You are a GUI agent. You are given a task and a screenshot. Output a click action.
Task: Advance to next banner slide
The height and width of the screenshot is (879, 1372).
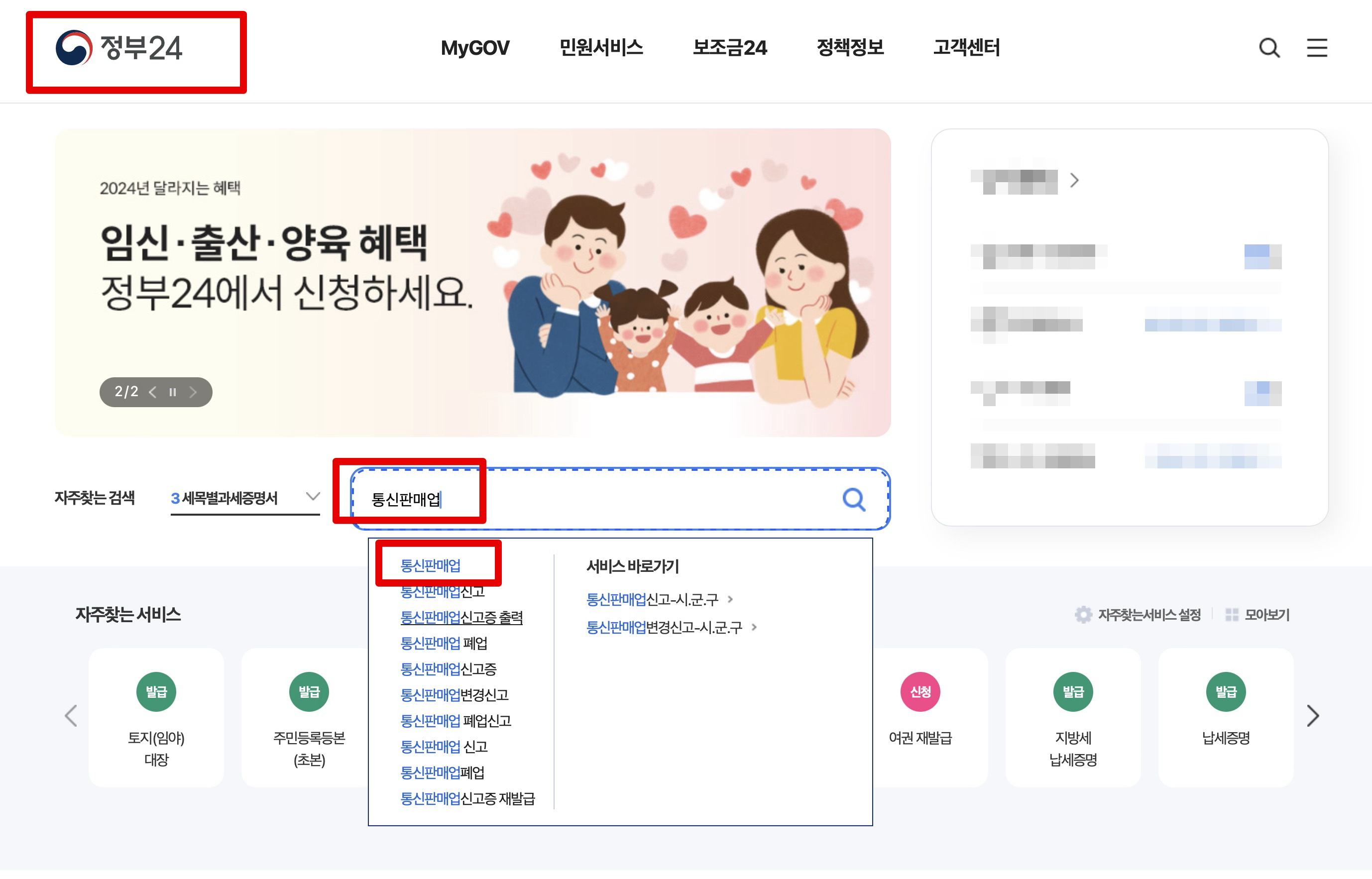tap(193, 392)
